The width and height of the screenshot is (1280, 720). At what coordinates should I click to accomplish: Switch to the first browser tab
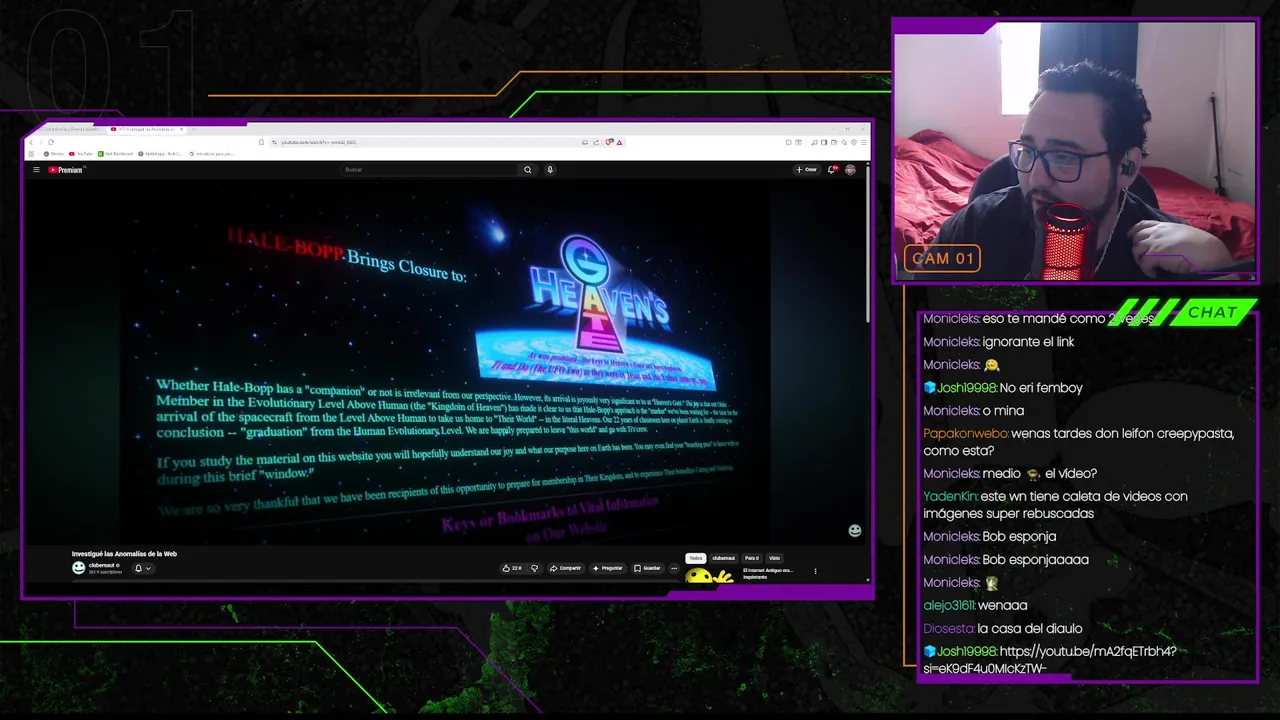click(x=70, y=129)
